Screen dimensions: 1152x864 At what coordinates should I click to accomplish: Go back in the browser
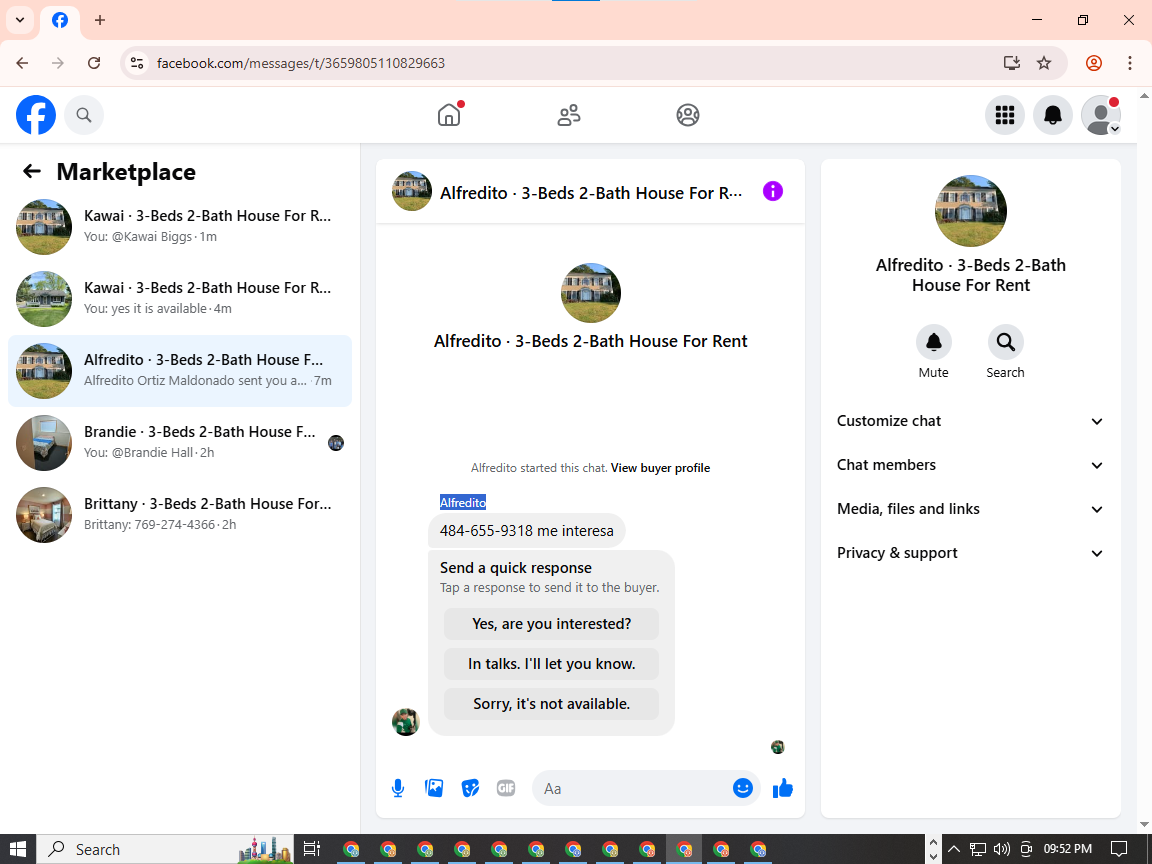point(22,63)
